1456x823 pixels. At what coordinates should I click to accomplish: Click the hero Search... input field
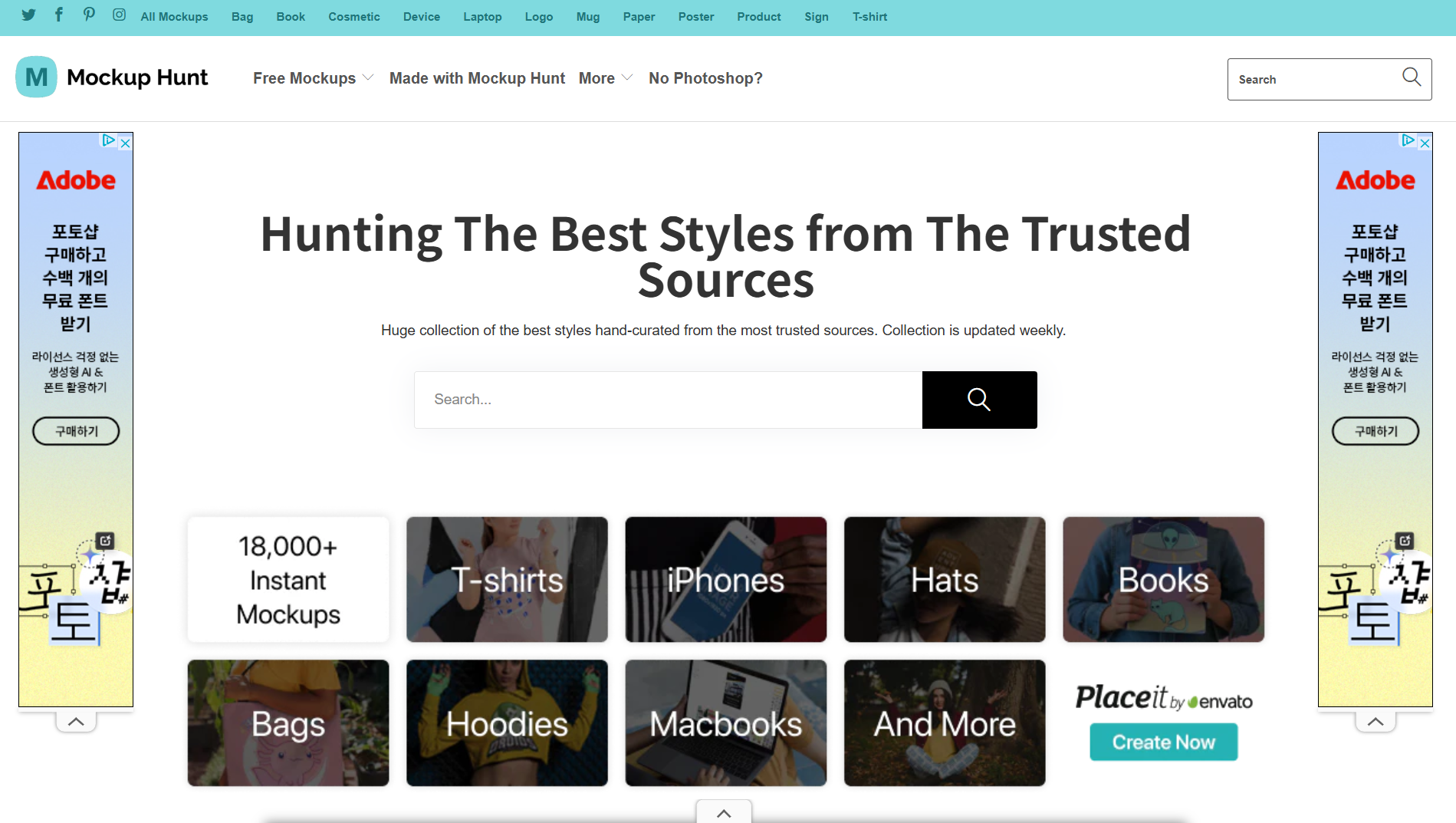pos(668,400)
